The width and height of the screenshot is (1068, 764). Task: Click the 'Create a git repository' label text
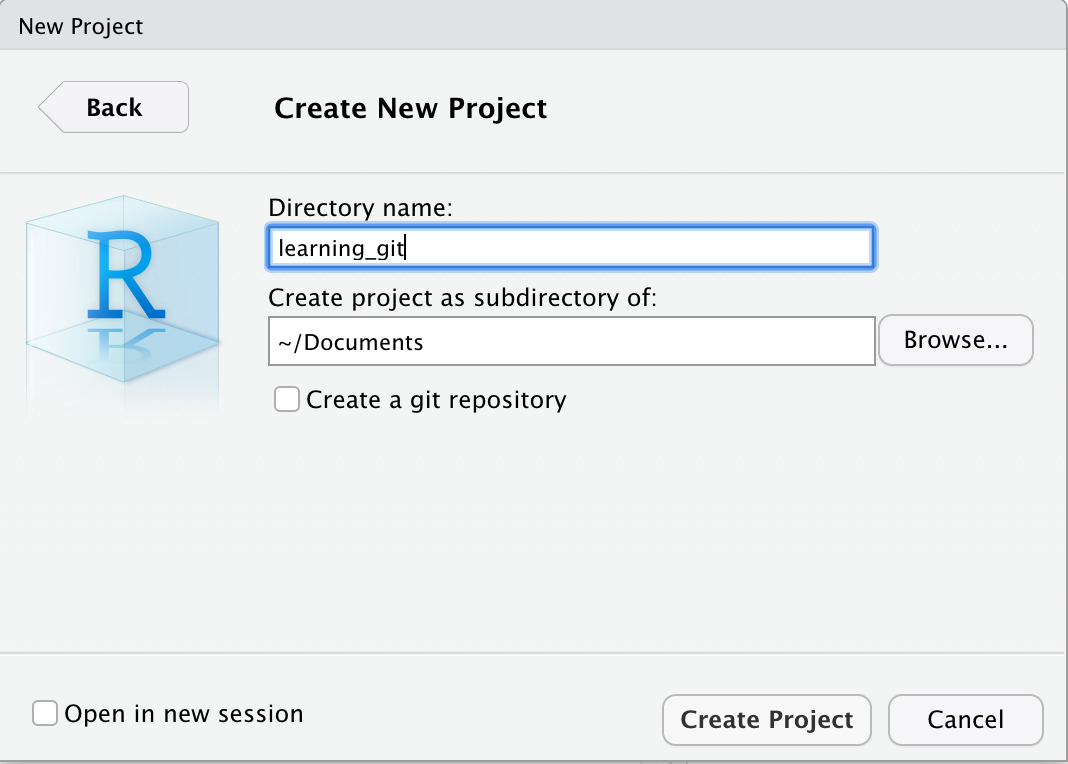[x=436, y=400]
